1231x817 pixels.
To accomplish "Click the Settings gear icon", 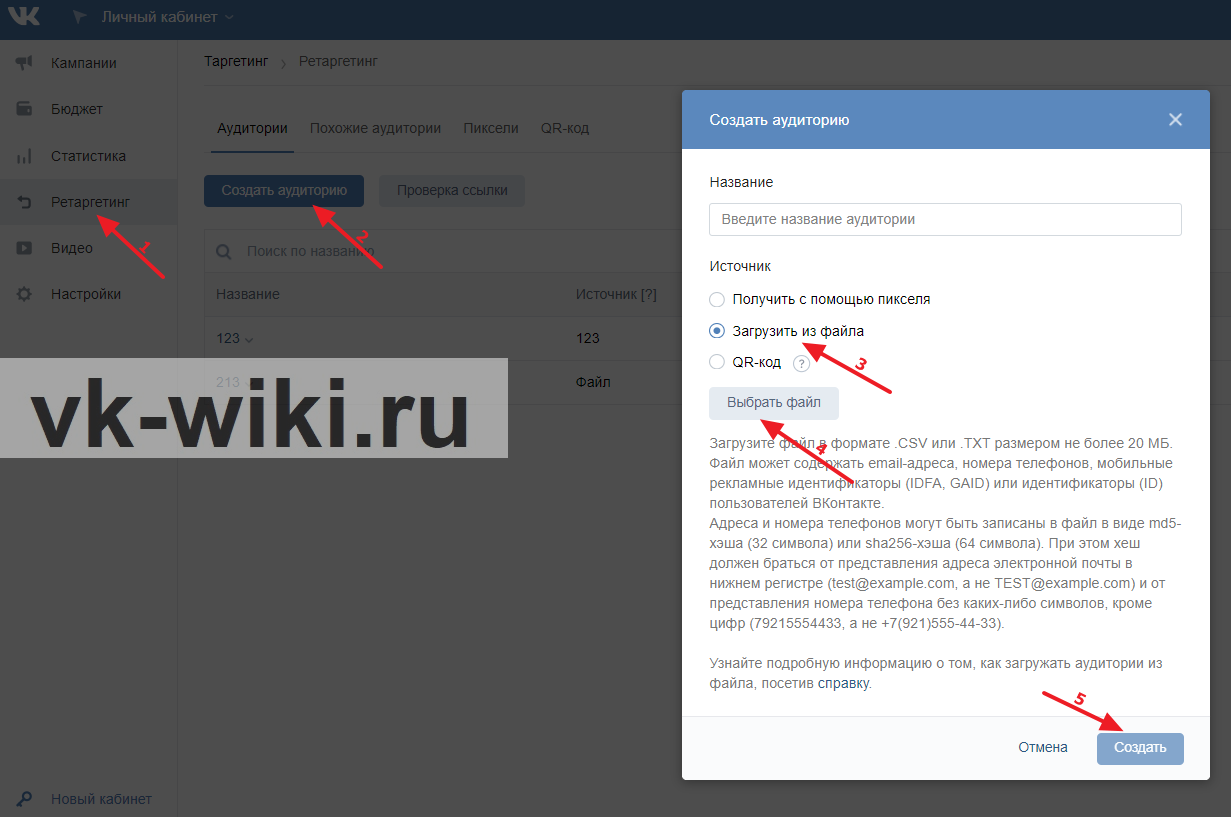I will tap(25, 294).
